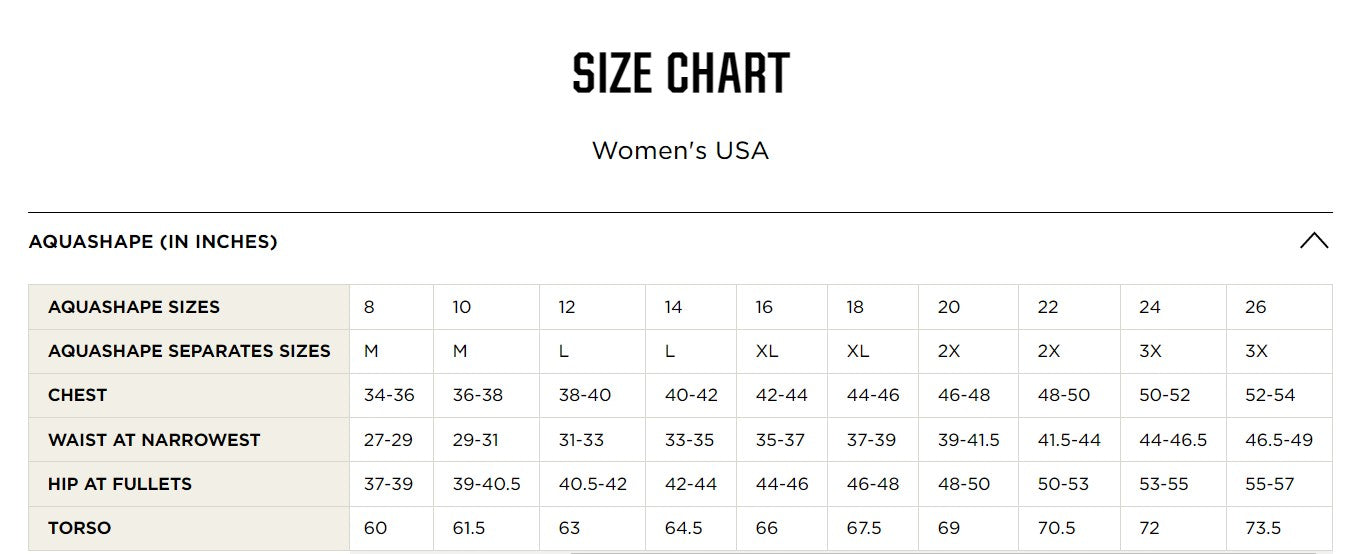Select the CHEST row label
This screenshot has width=1362, height=554.
click(x=77, y=395)
